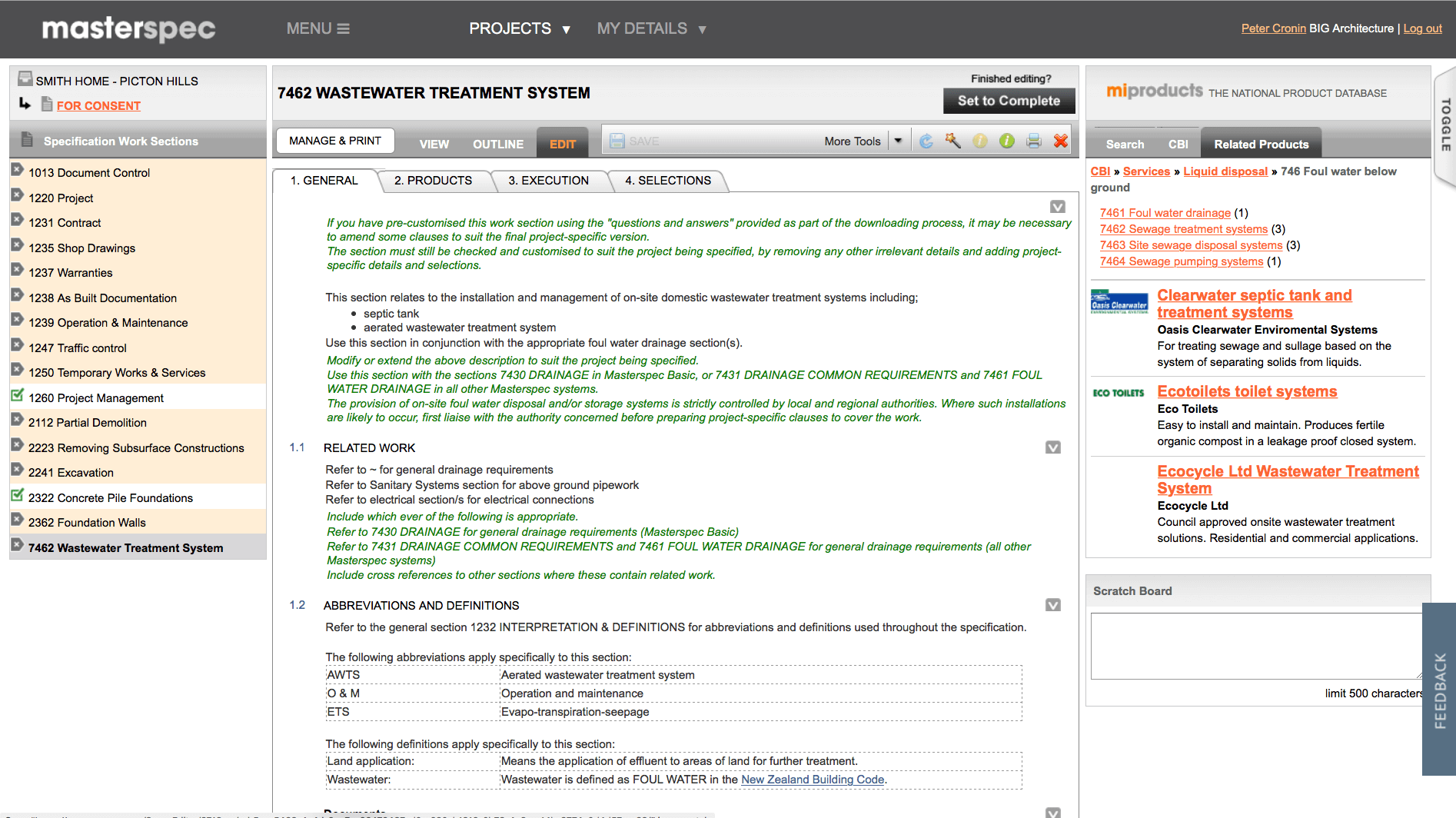Click the green info icon
The width and height of the screenshot is (1456, 818).
(1007, 141)
